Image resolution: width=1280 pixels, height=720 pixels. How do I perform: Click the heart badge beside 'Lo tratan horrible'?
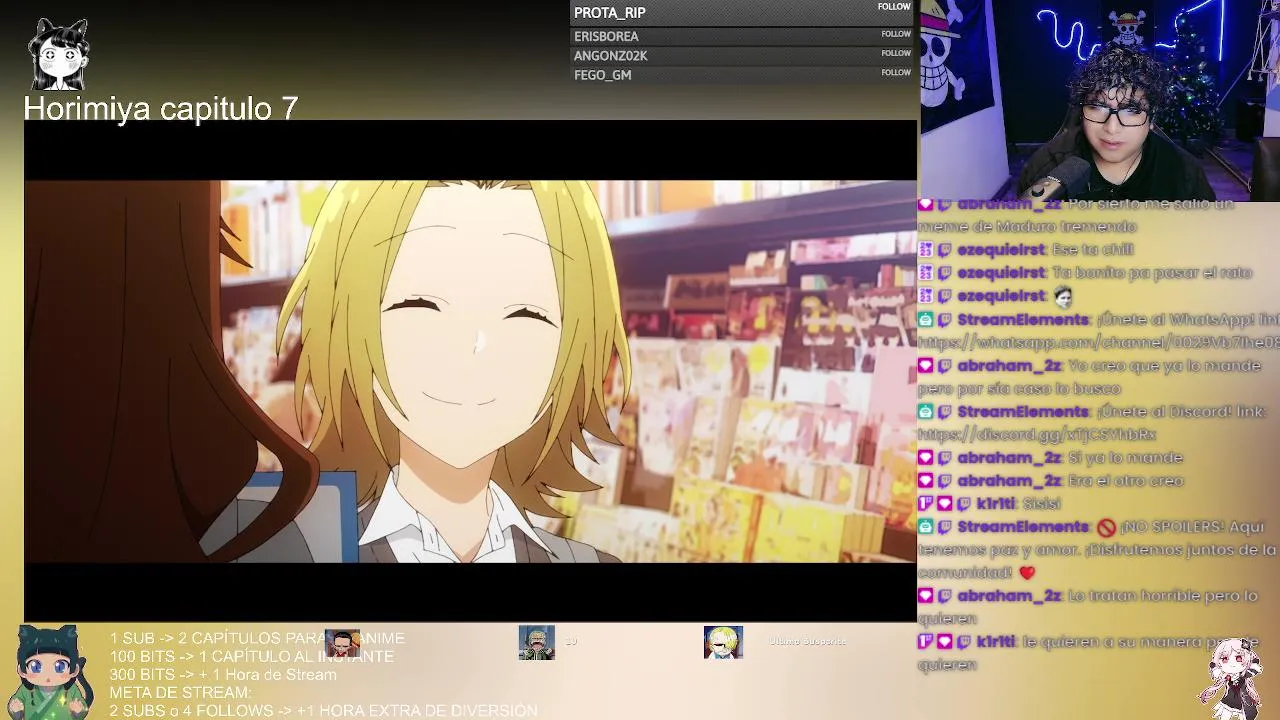point(926,596)
